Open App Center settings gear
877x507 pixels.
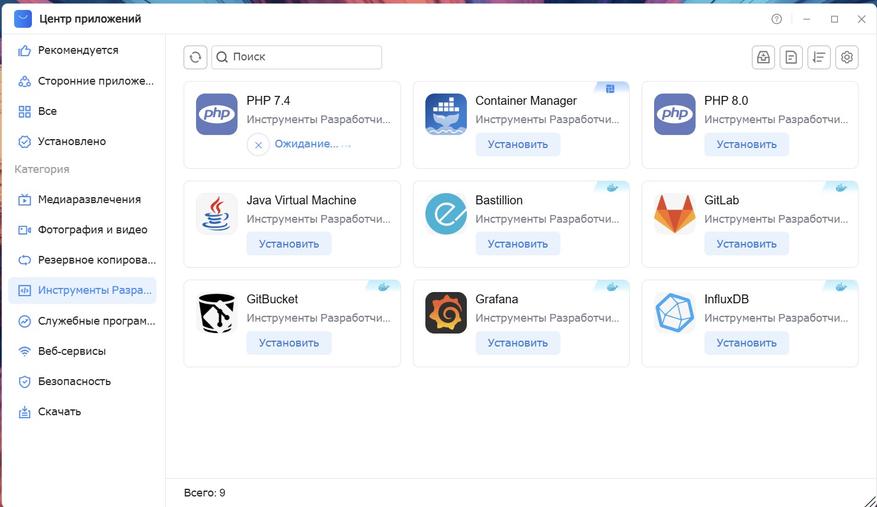click(x=847, y=57)
